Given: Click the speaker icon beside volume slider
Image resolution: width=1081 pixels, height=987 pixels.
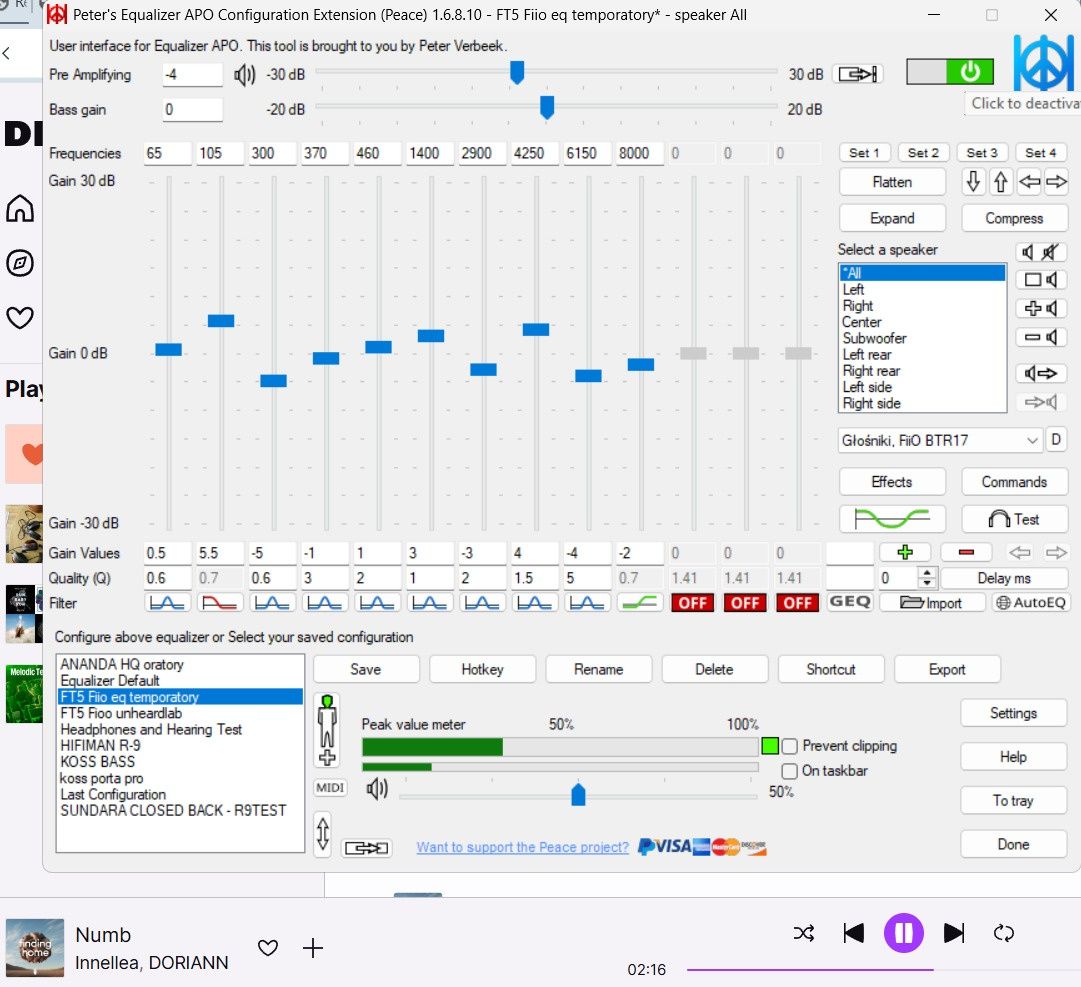Looking at the screenshot, I should 377,787.
